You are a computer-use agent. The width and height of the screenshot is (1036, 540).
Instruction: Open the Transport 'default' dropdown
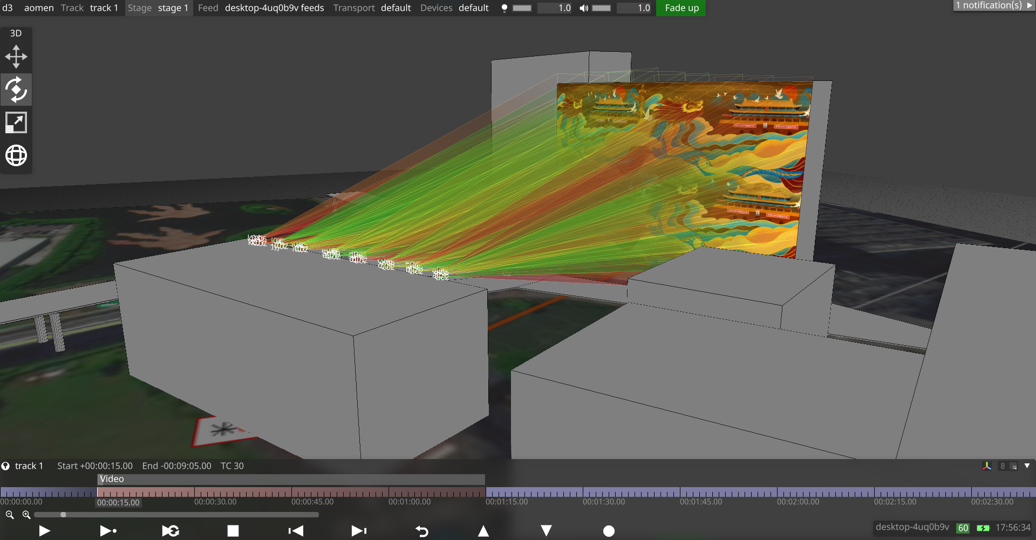[395, 8]
